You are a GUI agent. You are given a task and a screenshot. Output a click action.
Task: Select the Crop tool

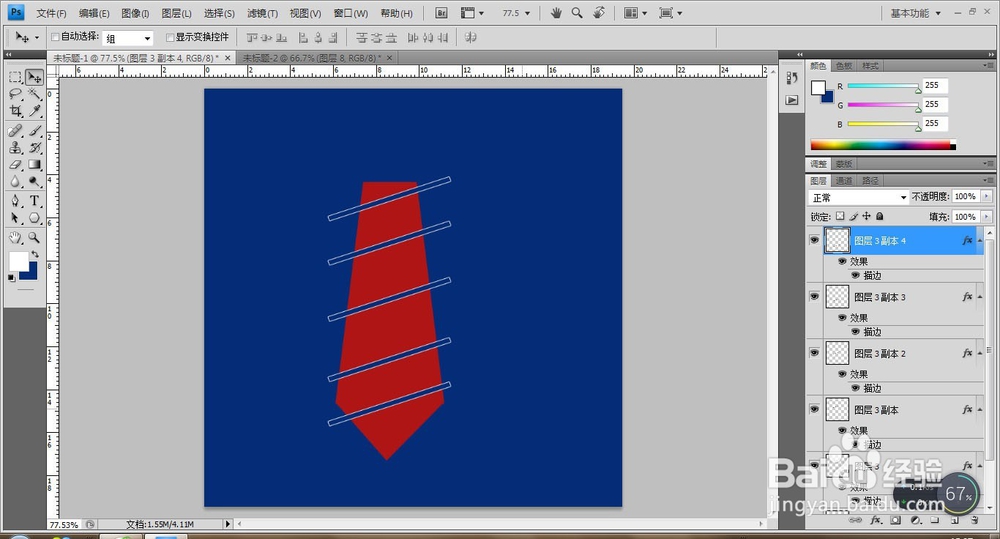[15, 112]
